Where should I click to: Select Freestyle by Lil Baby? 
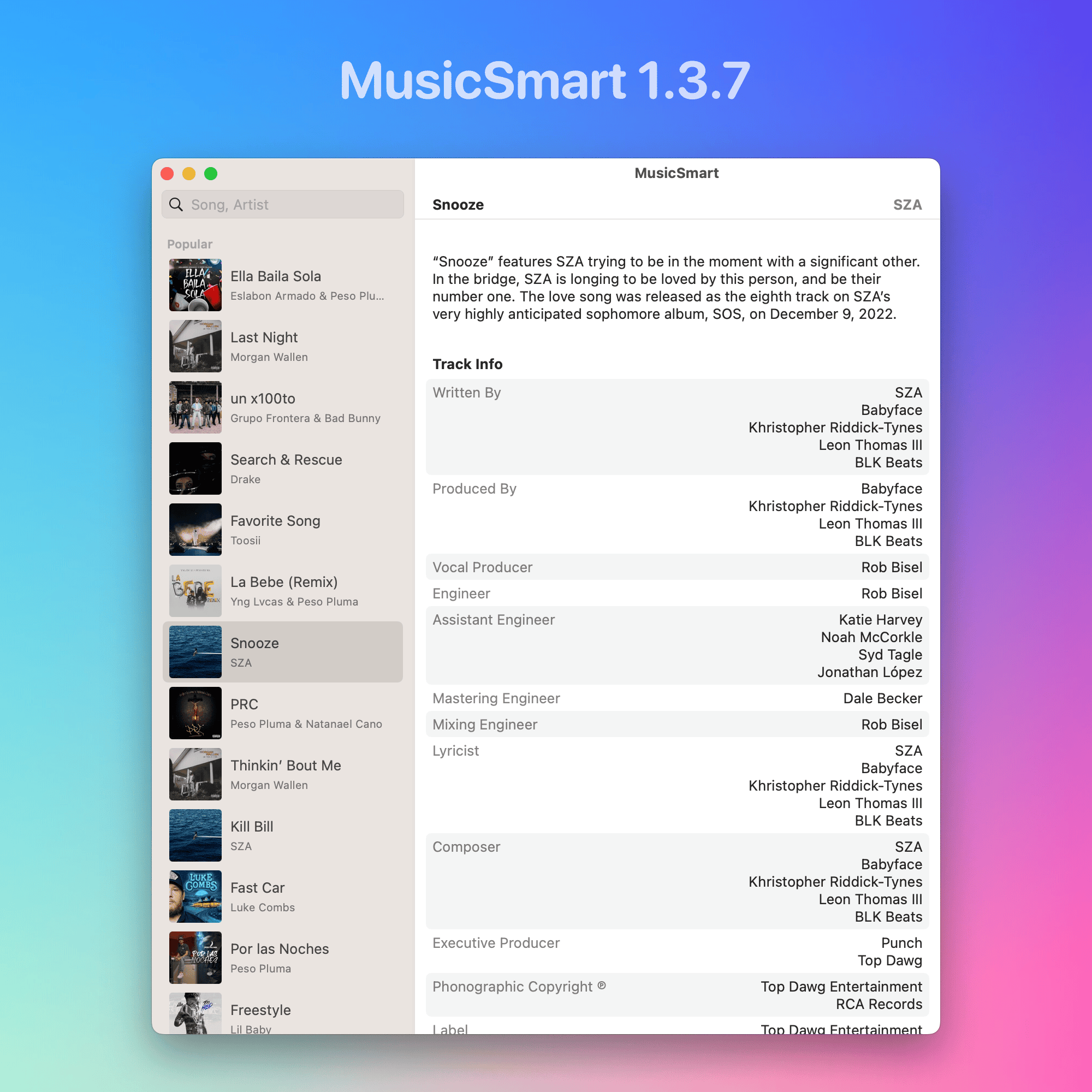tap(283, 1013)
